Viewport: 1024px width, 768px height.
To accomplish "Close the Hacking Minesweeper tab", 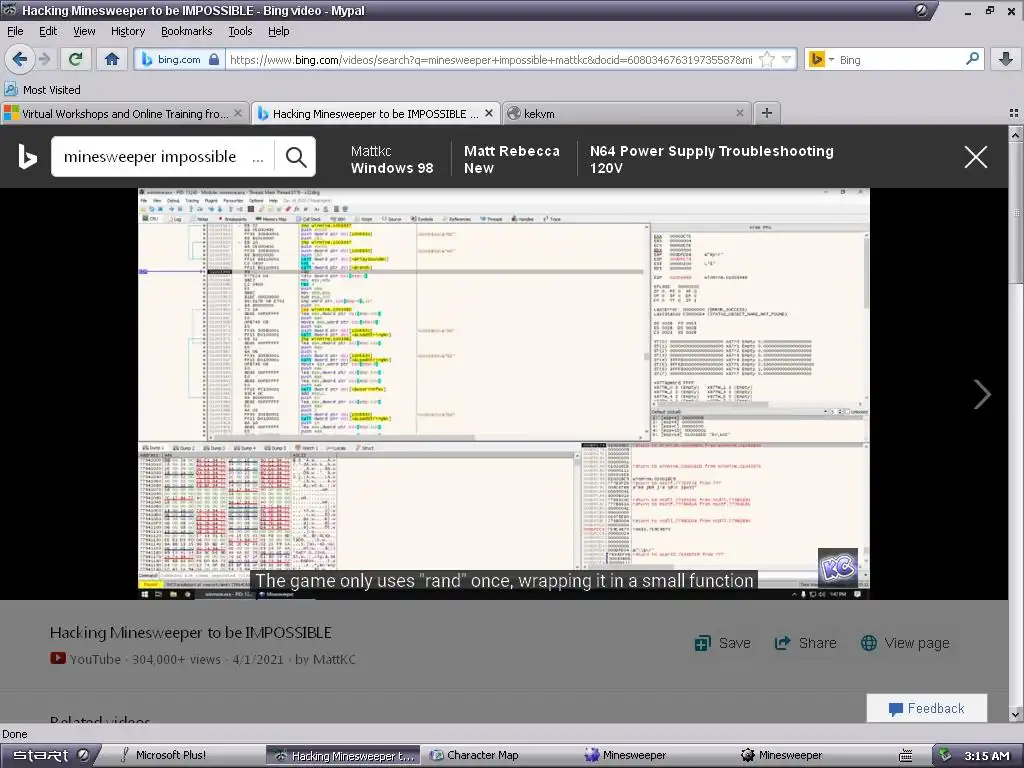I will tap(488, 113).
